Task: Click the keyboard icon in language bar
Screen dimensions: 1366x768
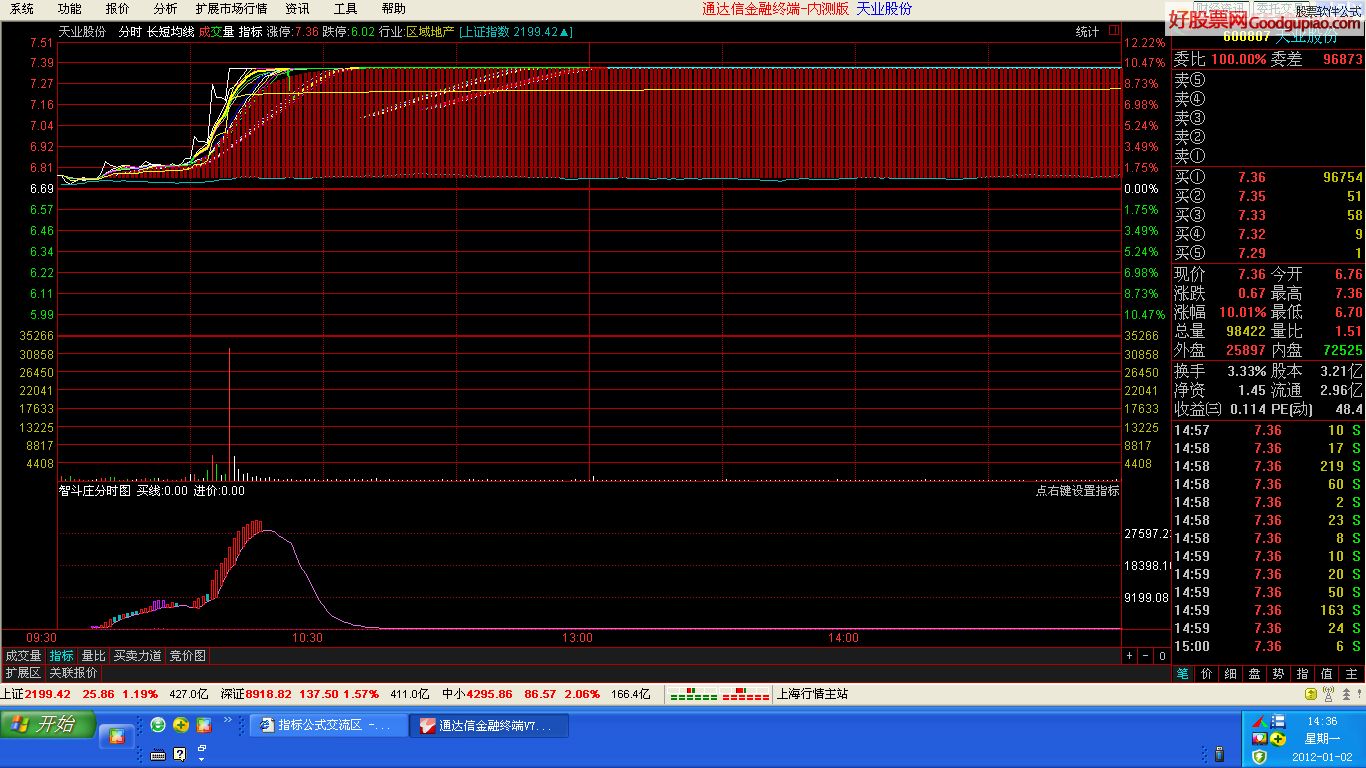Action: tap(158, 753)
